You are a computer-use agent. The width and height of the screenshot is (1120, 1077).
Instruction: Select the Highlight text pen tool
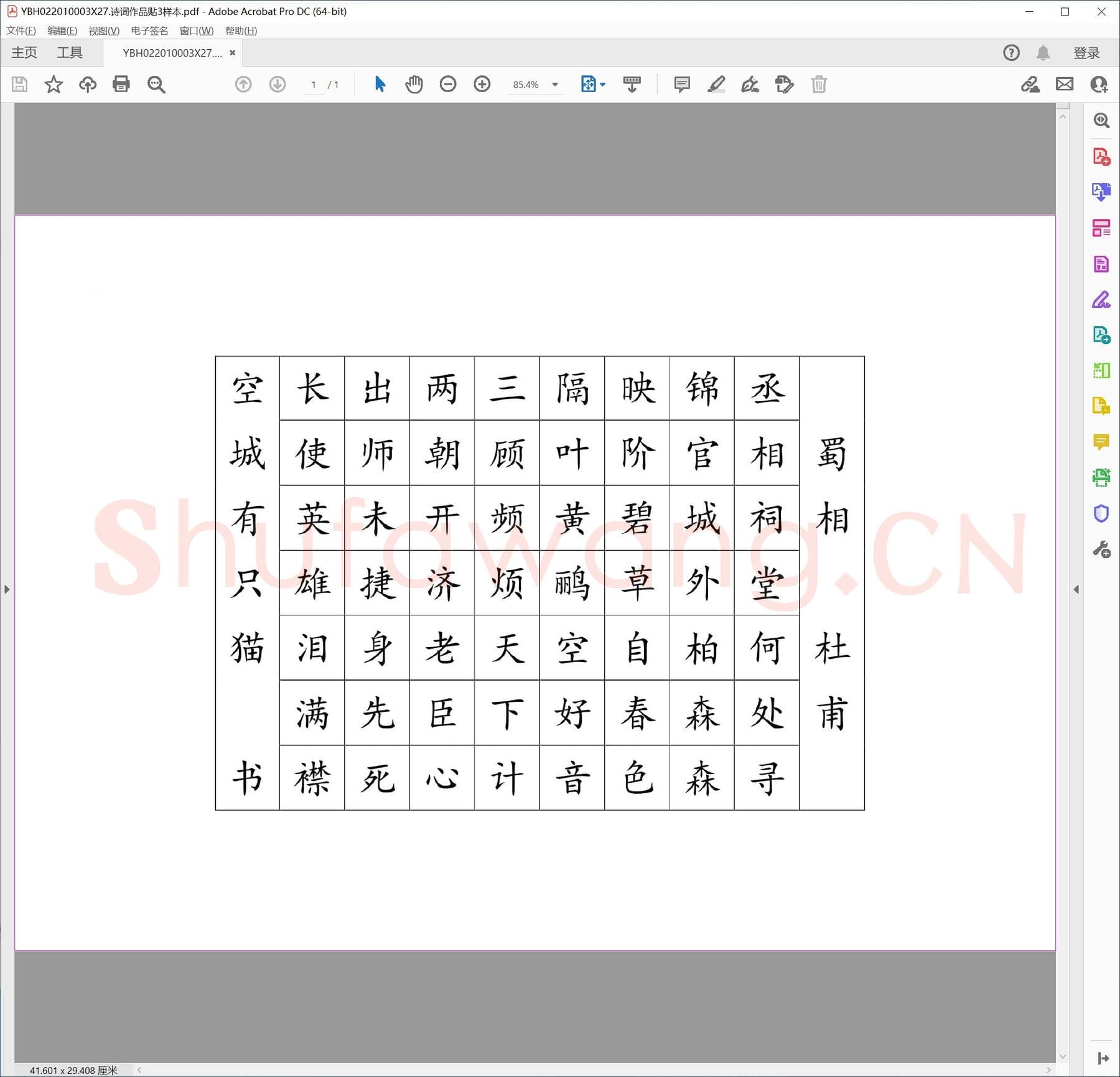716,84
